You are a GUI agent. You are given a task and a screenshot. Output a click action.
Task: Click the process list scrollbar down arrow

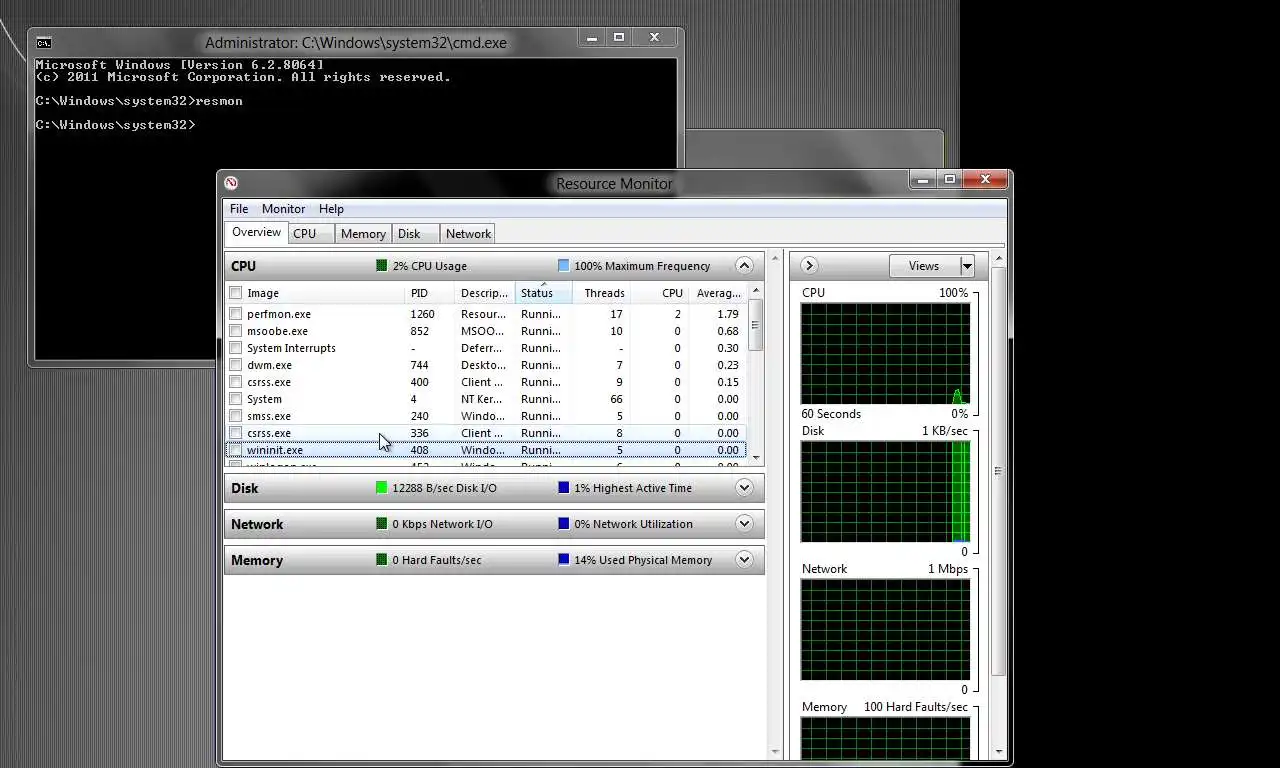[756, 458]
